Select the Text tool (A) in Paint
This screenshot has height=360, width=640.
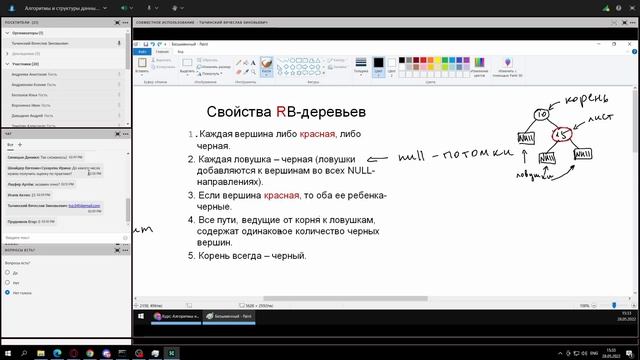(253, 62)
